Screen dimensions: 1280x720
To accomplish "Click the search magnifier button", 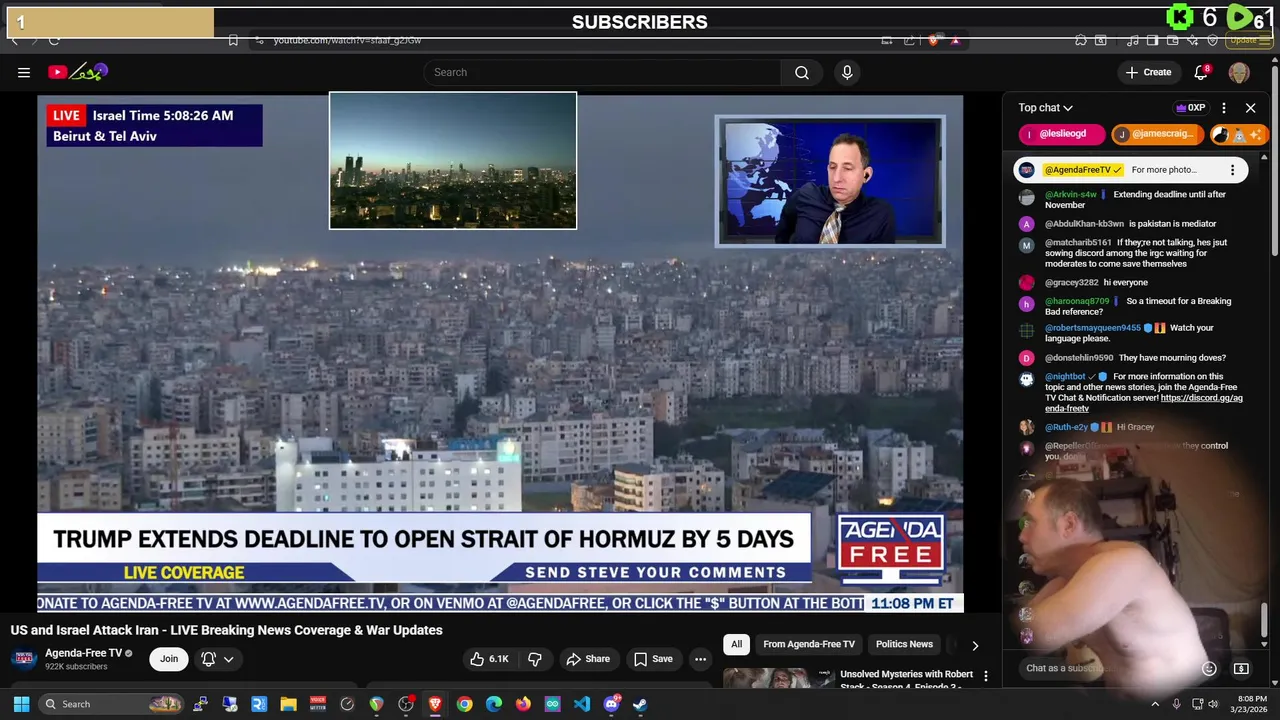I will point(802,72).
